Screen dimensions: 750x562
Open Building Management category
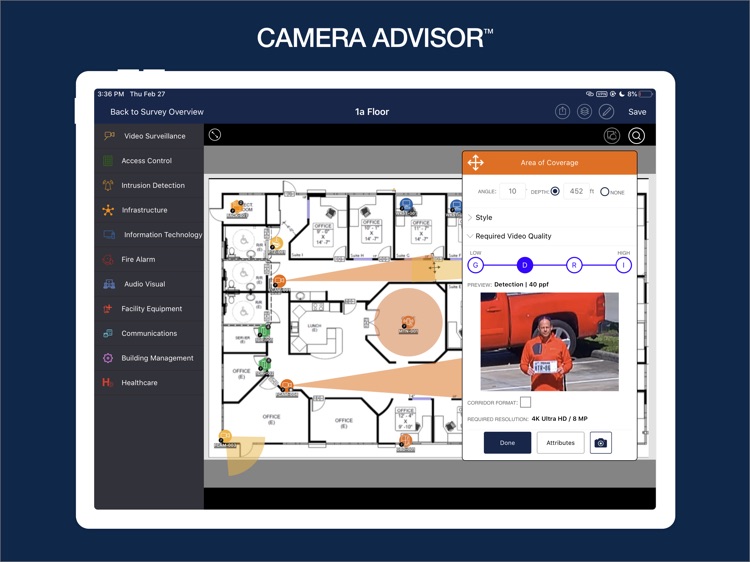tap(149, 358)
